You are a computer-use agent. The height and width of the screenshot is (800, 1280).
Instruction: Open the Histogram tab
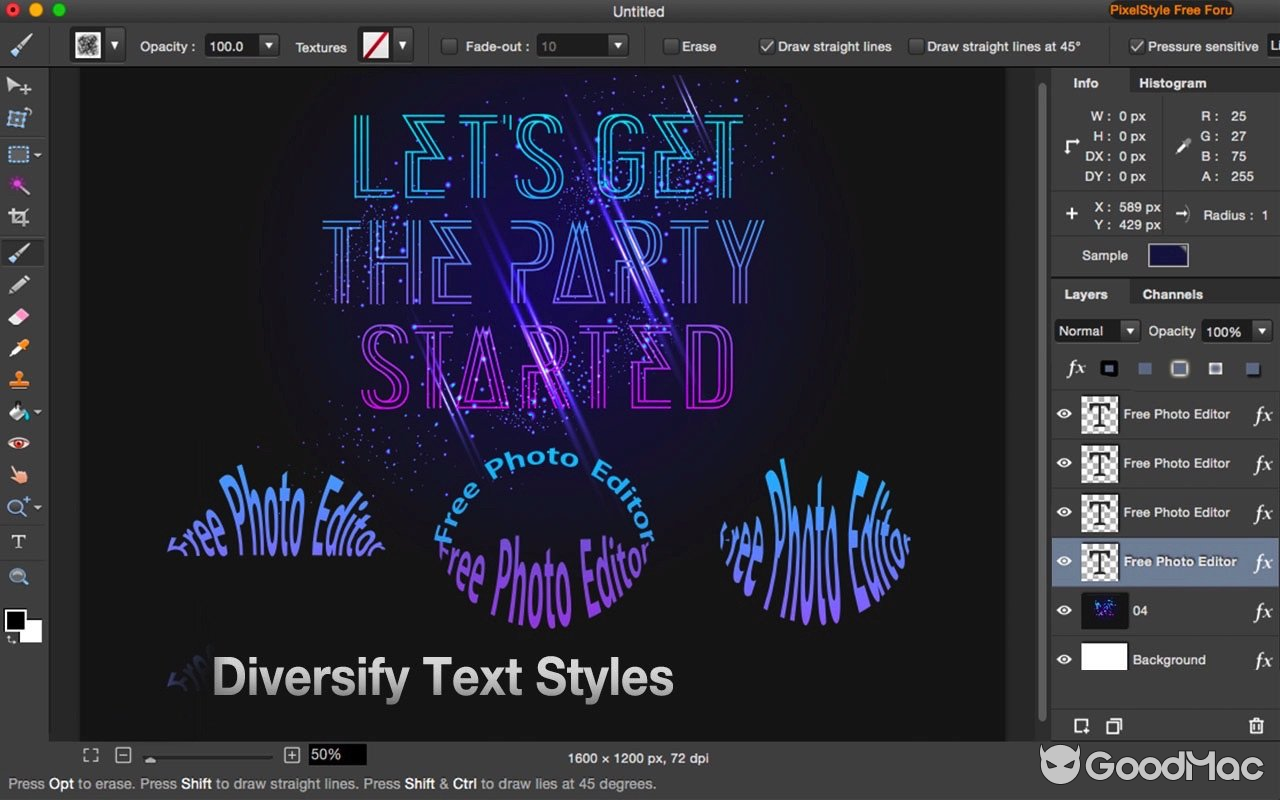pos(1171,83)
